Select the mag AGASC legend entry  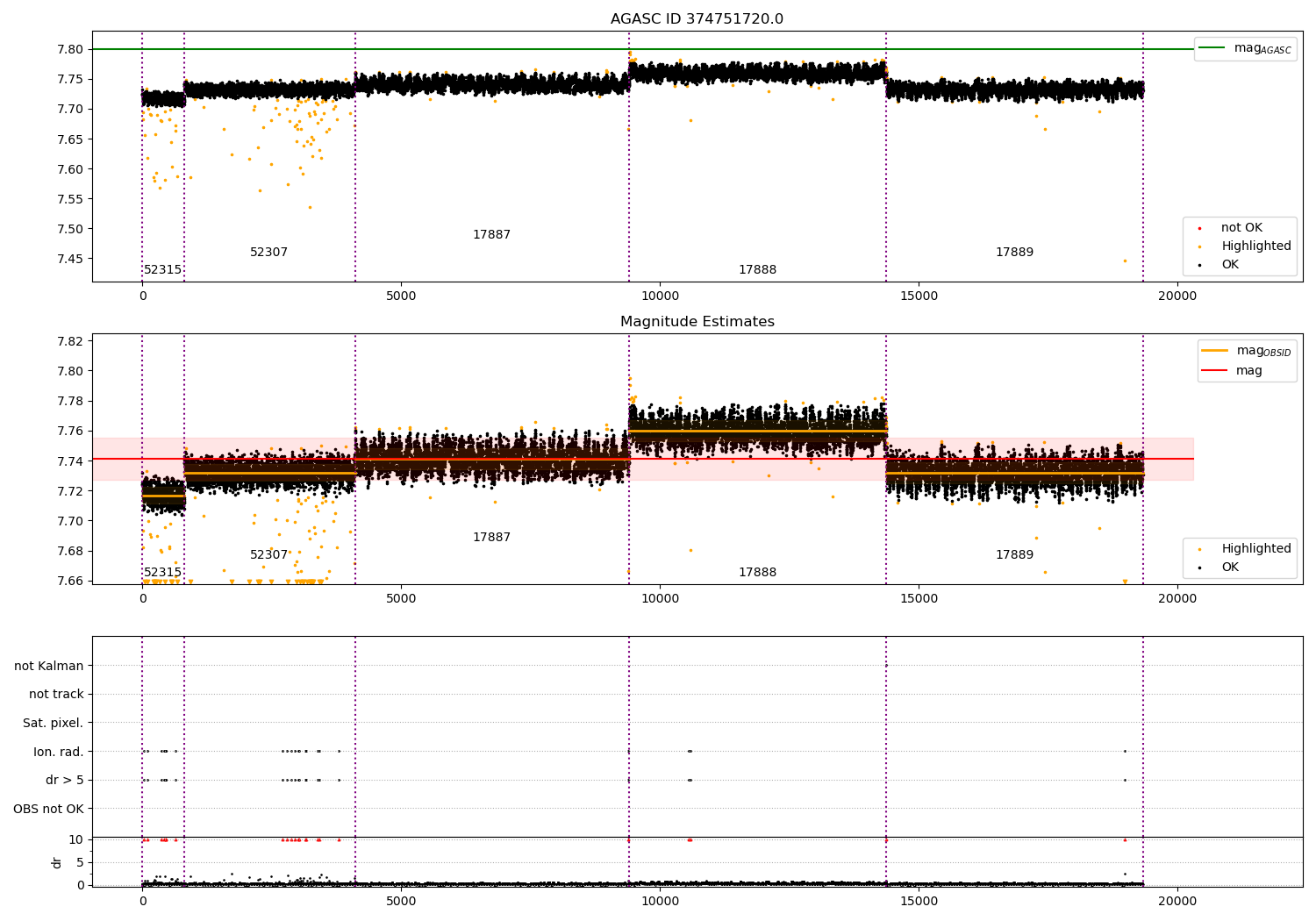coord(1245,48)
